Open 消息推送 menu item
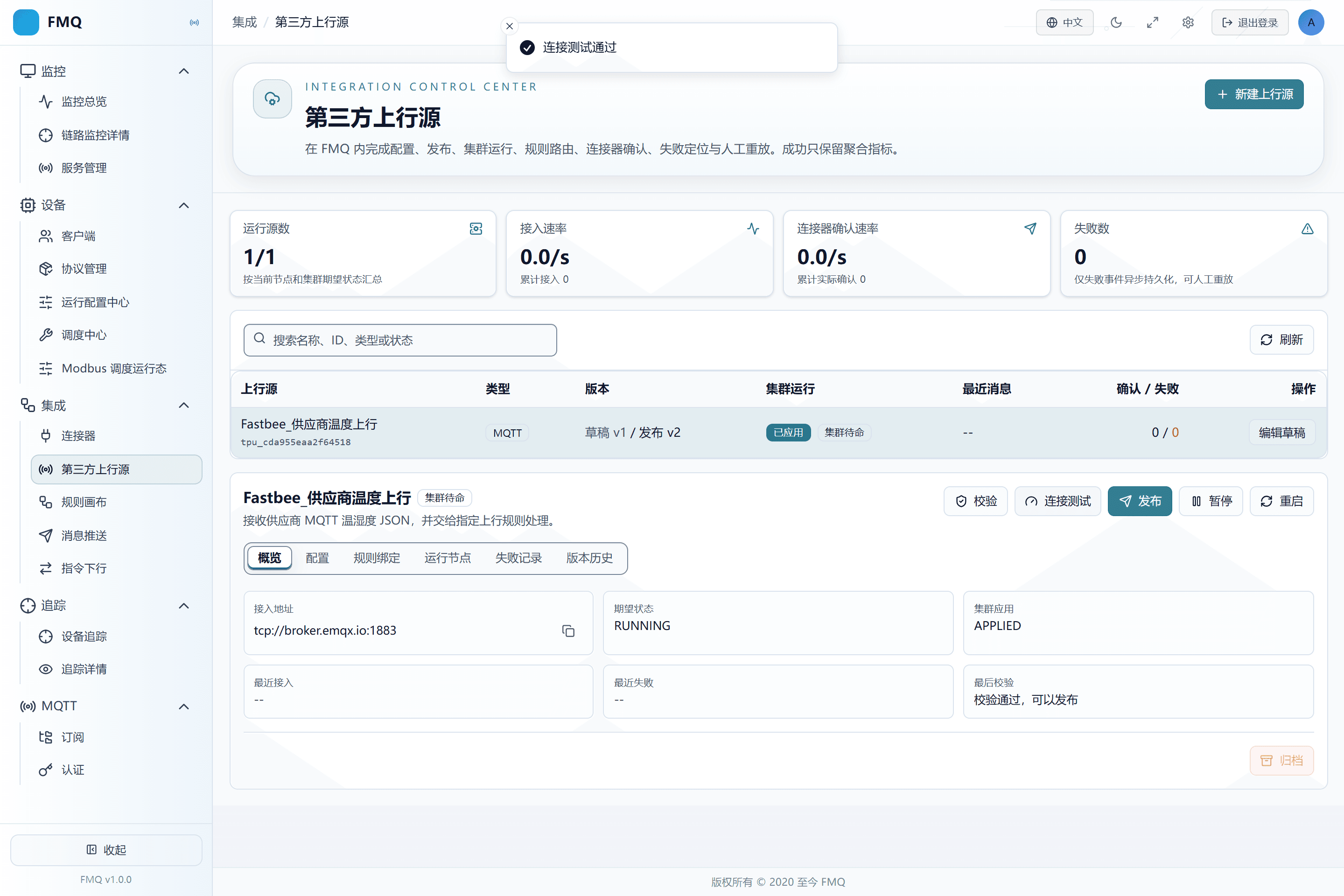Viewport: 1344px width, 896px height. coord(117,535)
